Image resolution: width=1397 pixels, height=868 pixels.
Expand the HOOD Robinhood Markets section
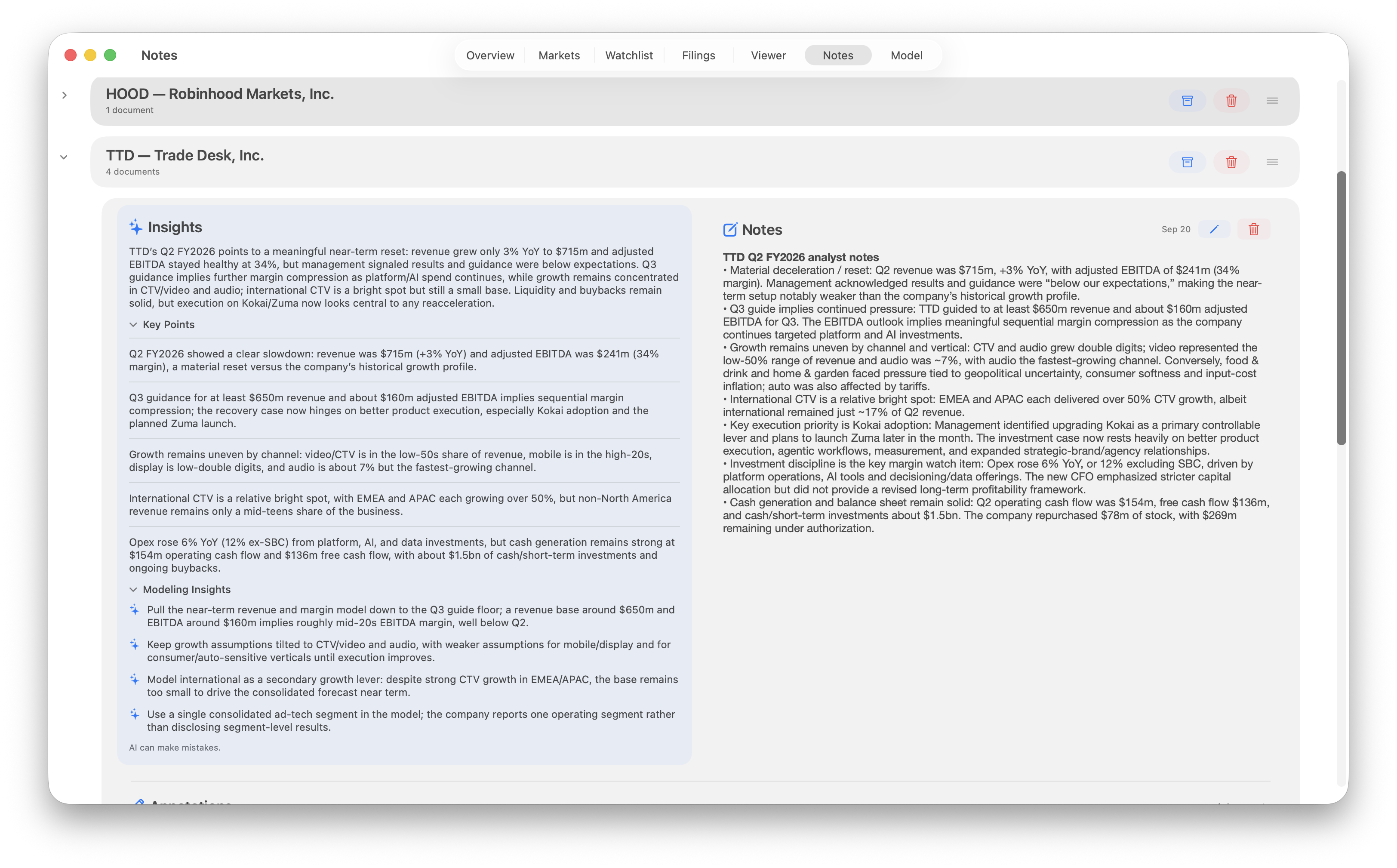(x=64, y=95)
